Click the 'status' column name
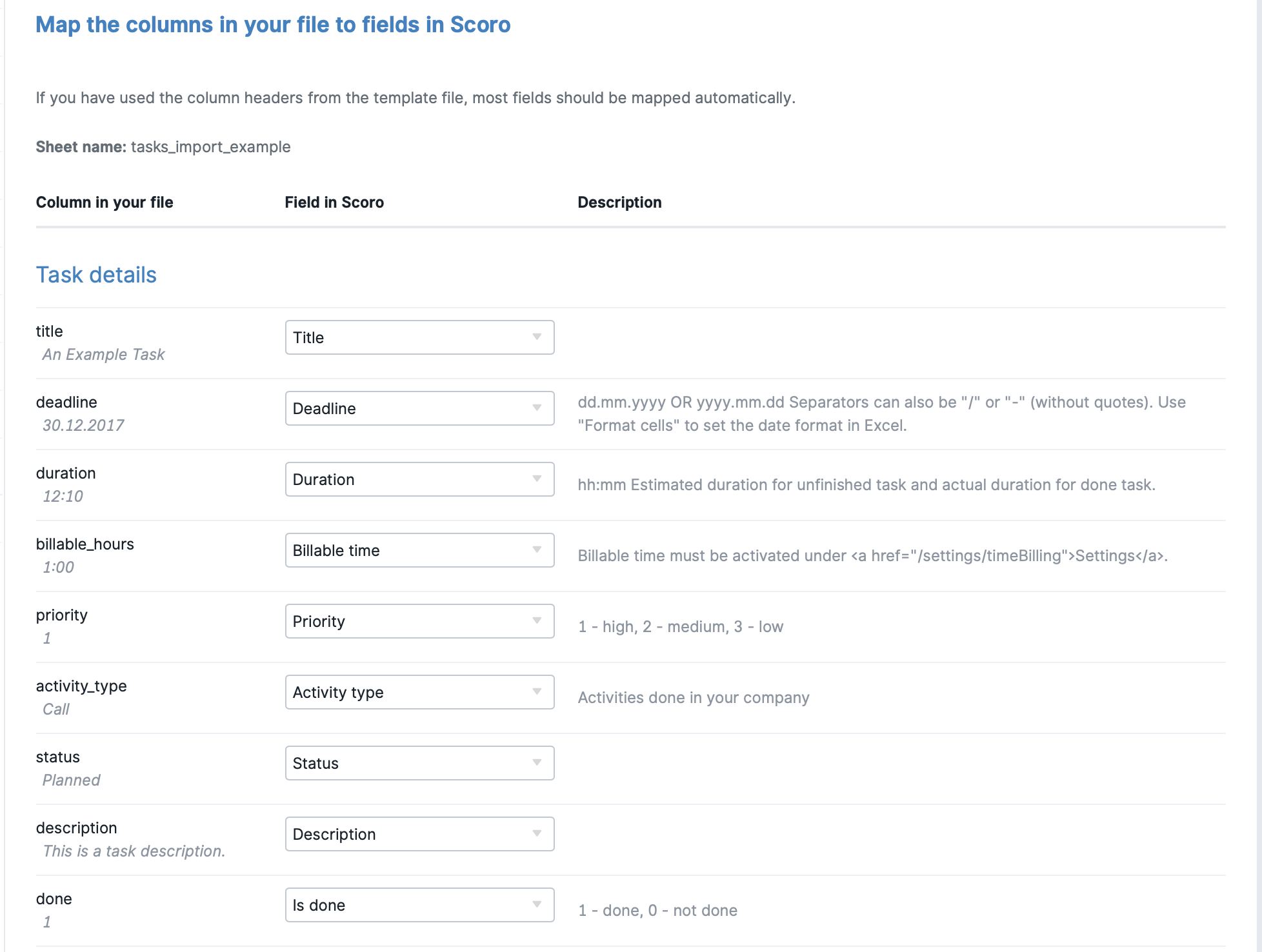1262x952 pixels. (58, 757)
